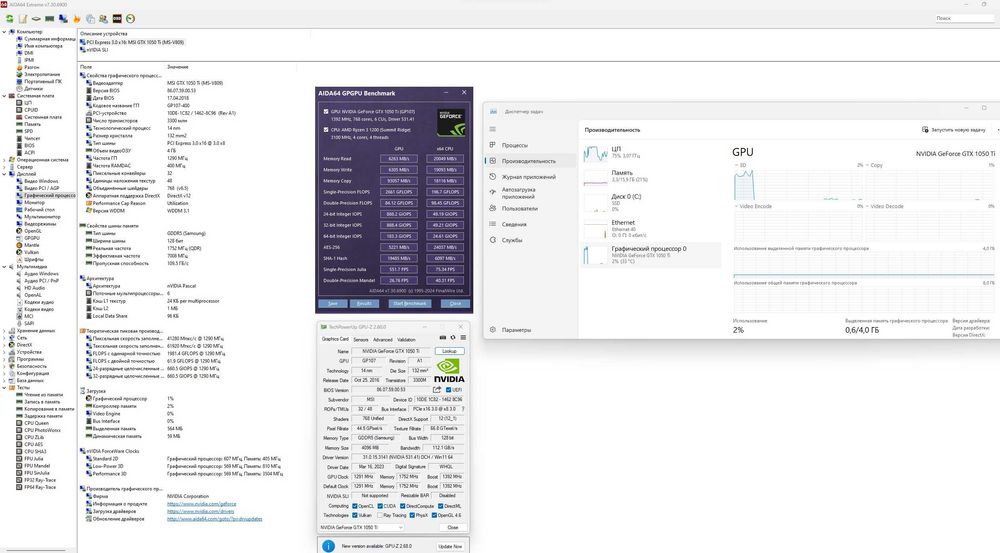Image resolution: width=1000 pixels, height=553 pixels.
Task: Click the Поиск search field in AIDA64
Action: pyautogui.click(x=964, y=18)
